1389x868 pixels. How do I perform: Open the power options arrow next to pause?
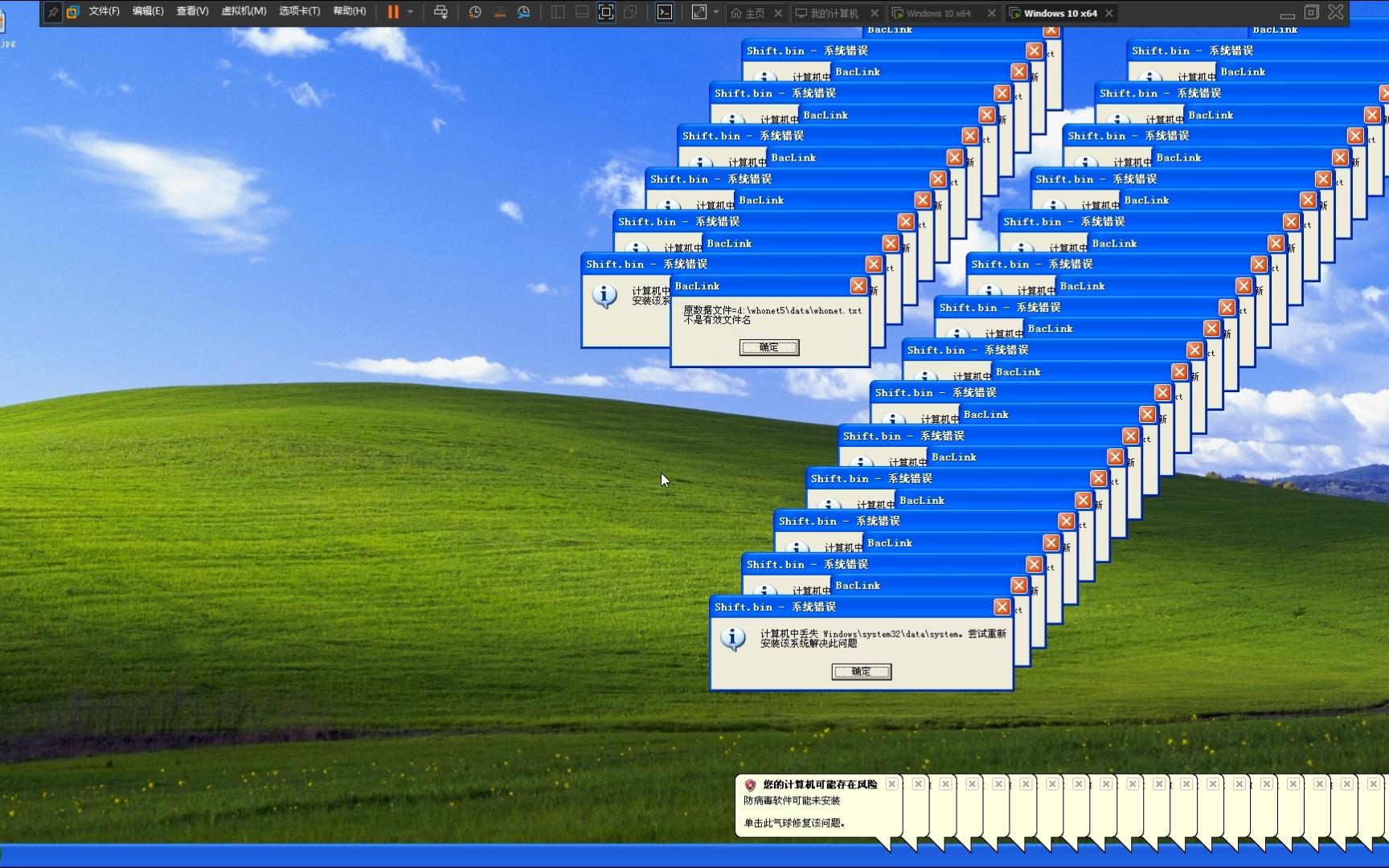tap(410, 12)
